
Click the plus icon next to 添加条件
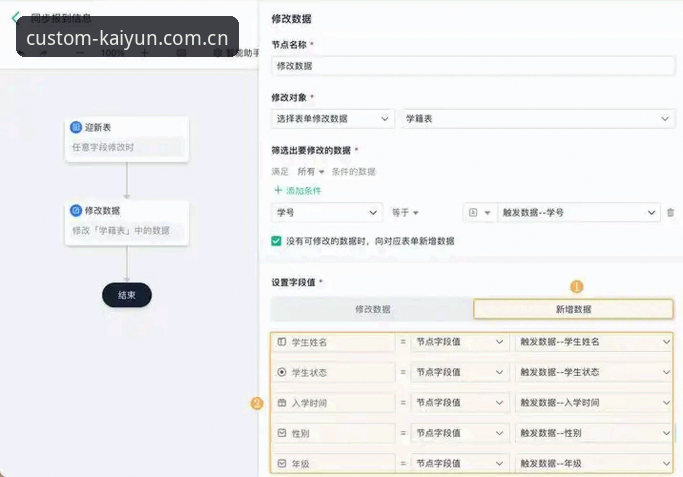(x=278, y=190)
